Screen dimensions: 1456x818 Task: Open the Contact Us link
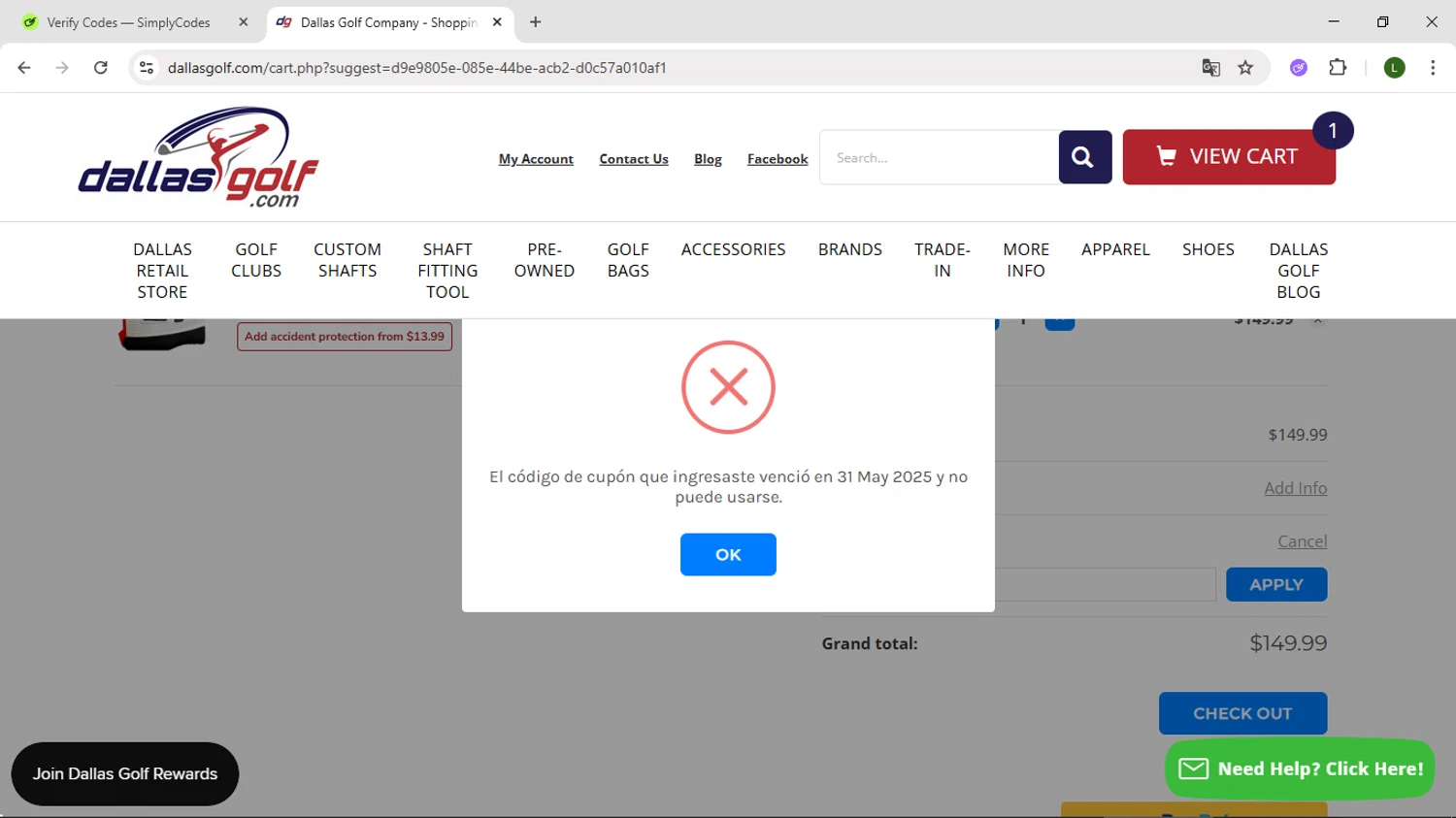[x=634, y=159]
